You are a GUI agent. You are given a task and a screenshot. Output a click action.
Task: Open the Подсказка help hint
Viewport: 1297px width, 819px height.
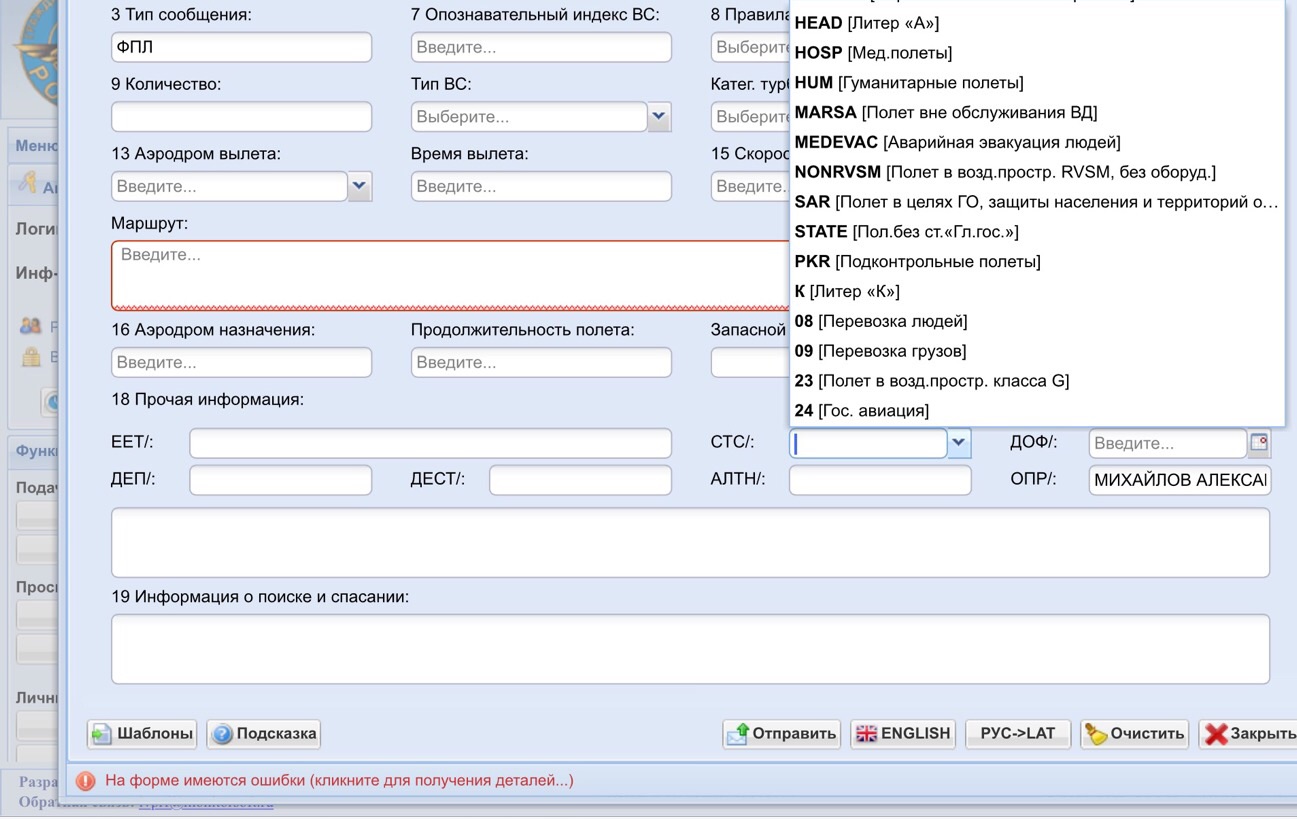pos(263,734)
